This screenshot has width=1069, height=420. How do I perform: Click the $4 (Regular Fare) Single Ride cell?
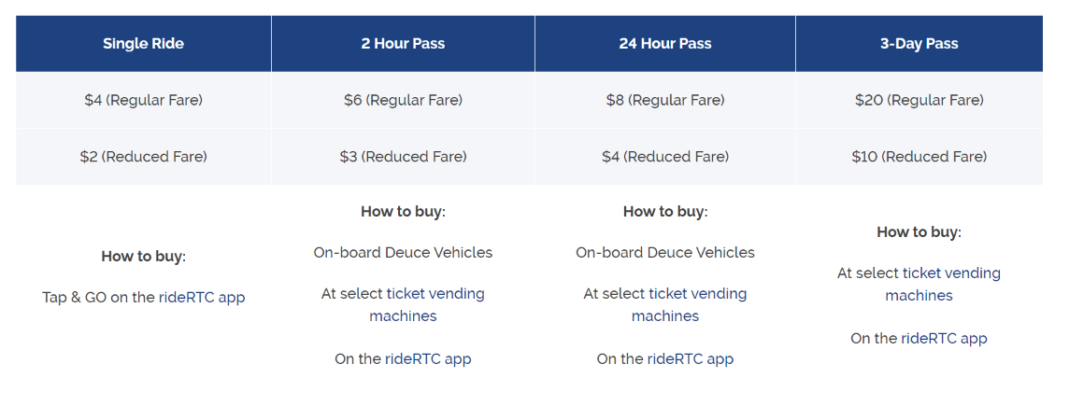tap(143, 100)
